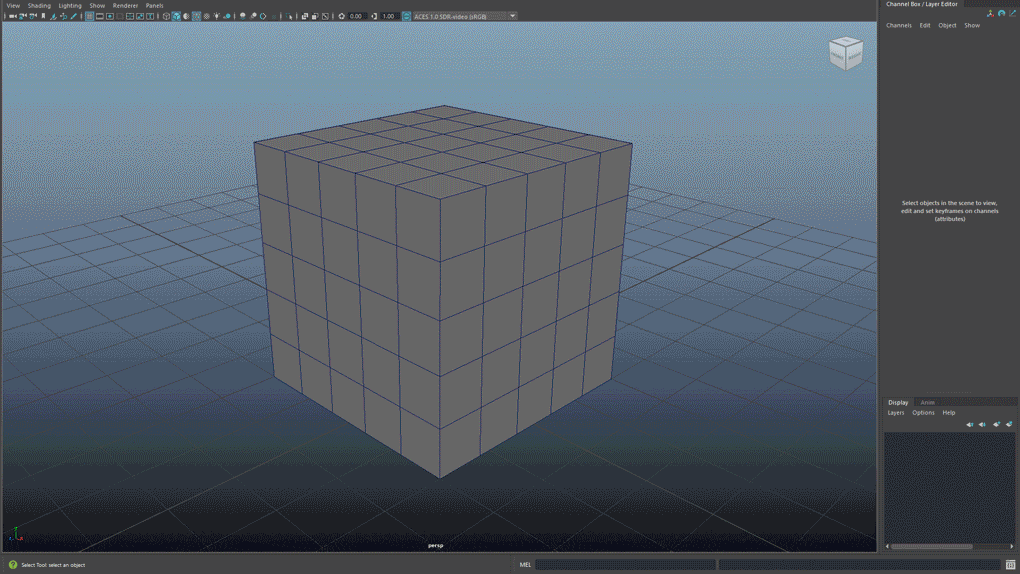Click the view cube in viewport corner
The height and width of the screenshot is (574, 1020).
point(846,53)
